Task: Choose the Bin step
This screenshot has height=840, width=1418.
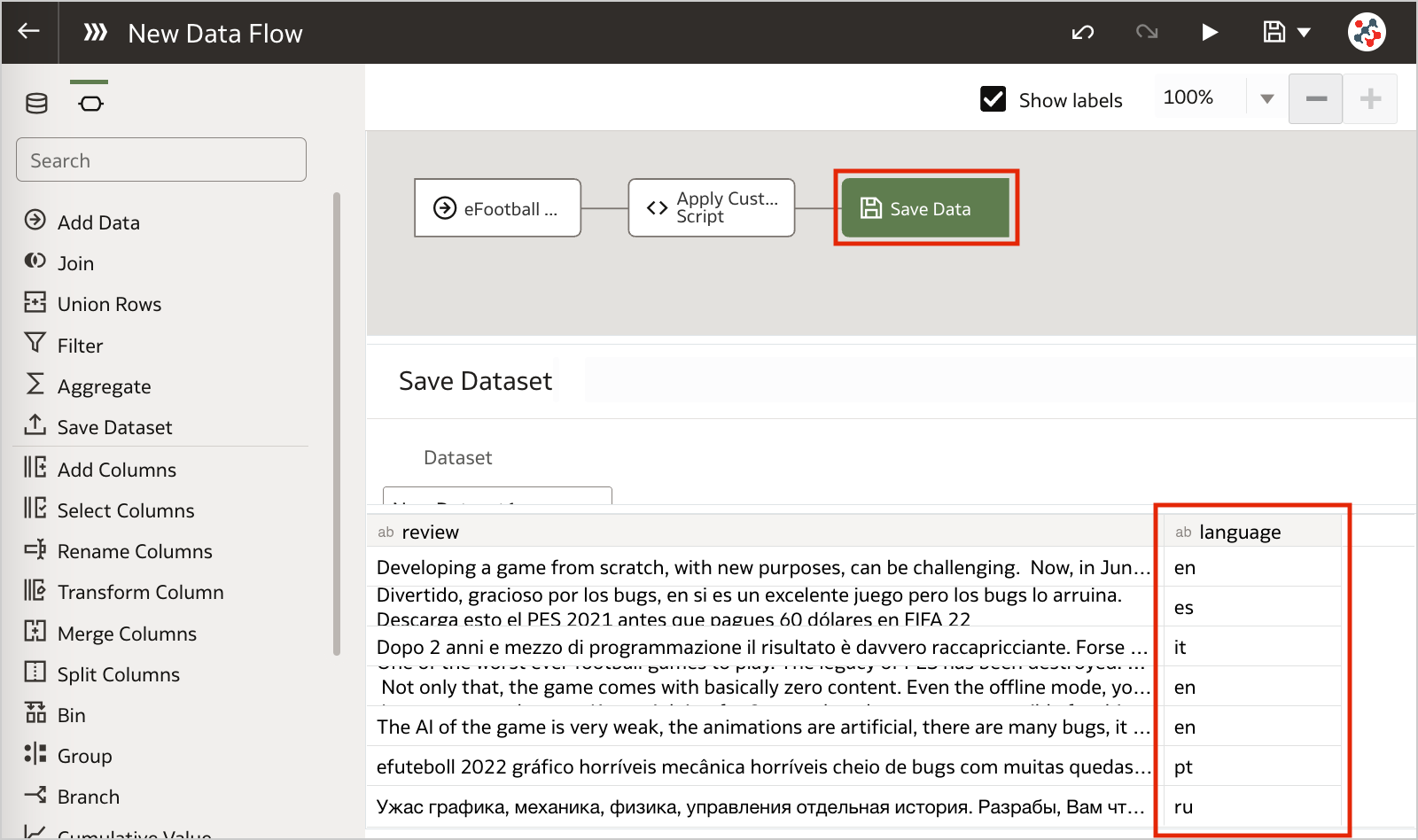Action: pos(55,714)
